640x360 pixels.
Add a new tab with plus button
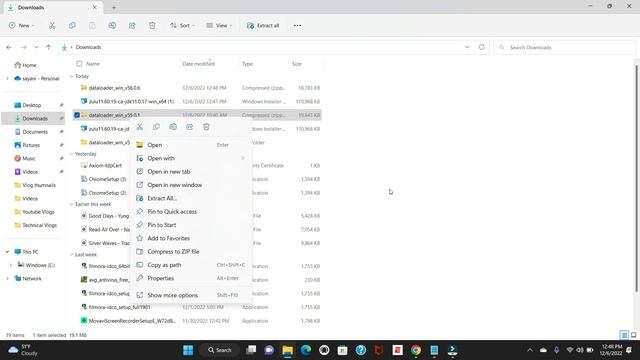114,7
